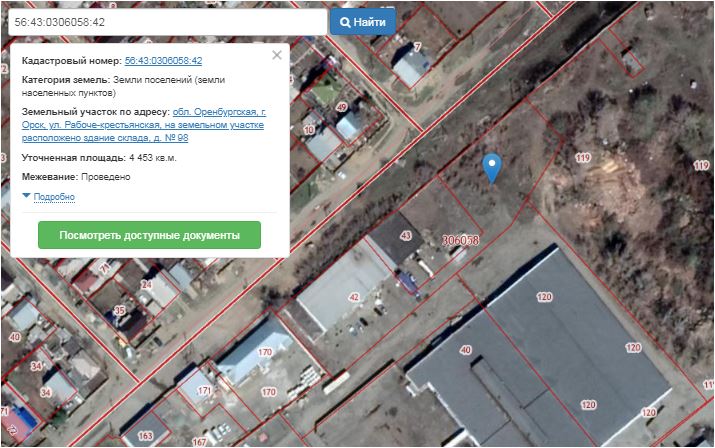715x448 pixels.
Task: Click the magnifier icon in Найти button
Action: [346, 22]
